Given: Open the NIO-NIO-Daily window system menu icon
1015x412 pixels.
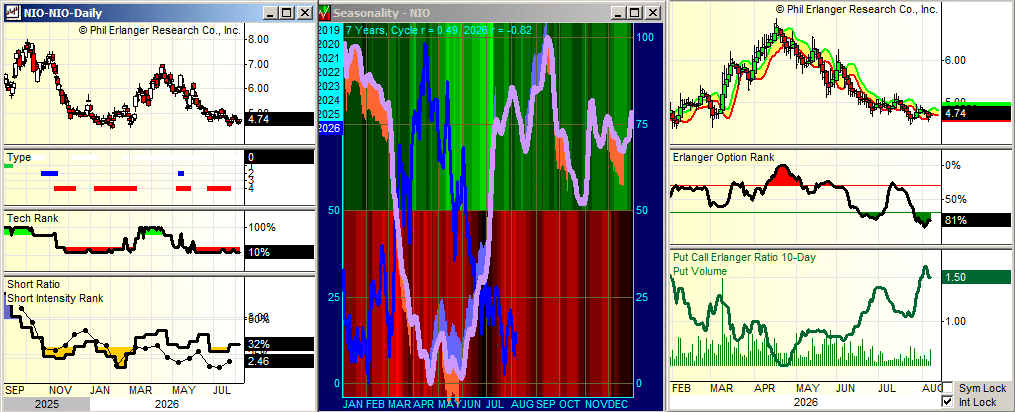Looking at the screenshot, I should click(12, 12).
